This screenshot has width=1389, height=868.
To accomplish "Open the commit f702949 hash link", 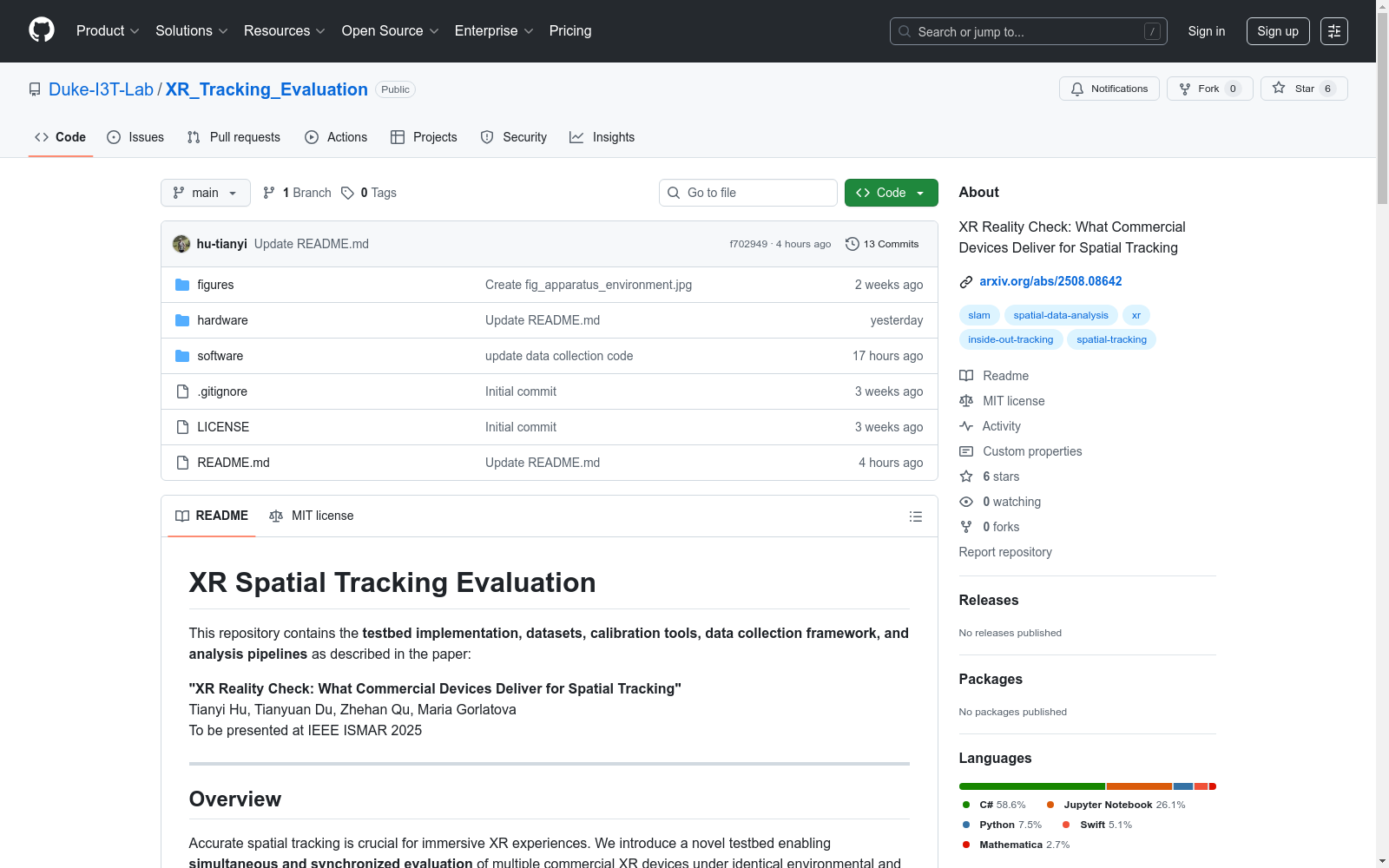I will tap(748, 244).
